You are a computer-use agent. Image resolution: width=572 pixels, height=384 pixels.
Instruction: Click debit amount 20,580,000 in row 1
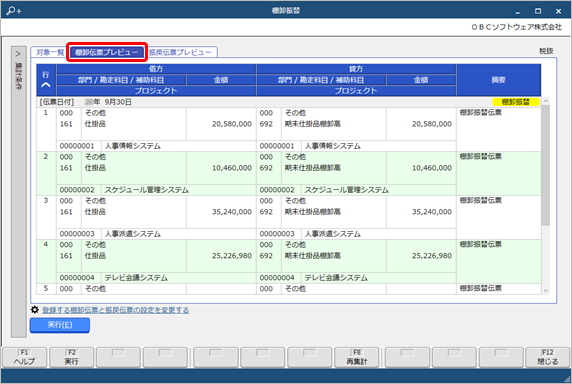pos(232,124)
